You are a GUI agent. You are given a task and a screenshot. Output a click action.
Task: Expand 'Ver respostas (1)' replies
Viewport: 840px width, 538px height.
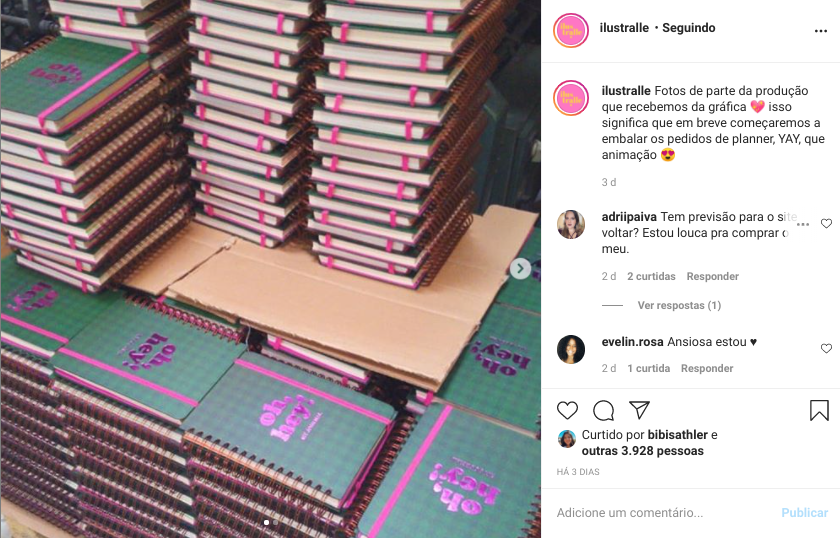[679, 305]
